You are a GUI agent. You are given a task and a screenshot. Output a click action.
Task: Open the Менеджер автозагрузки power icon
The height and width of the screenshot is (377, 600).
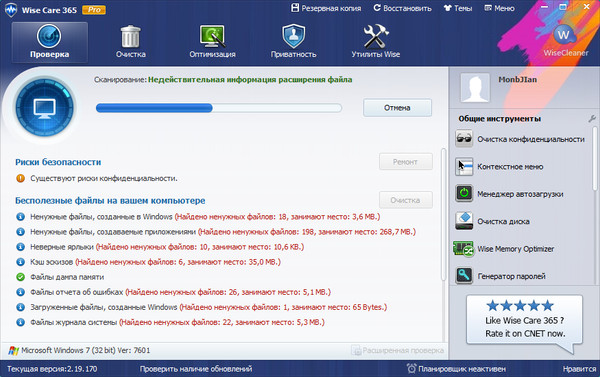point(464,194)
